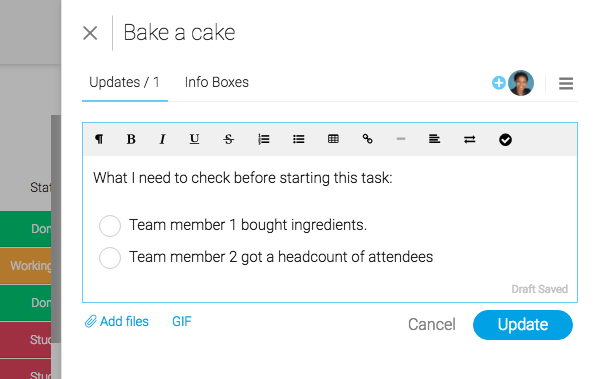The width and height of the screenshot is (598, 379).
Task: Apply strikethrough formatting
Action: [x=228, y=139]
